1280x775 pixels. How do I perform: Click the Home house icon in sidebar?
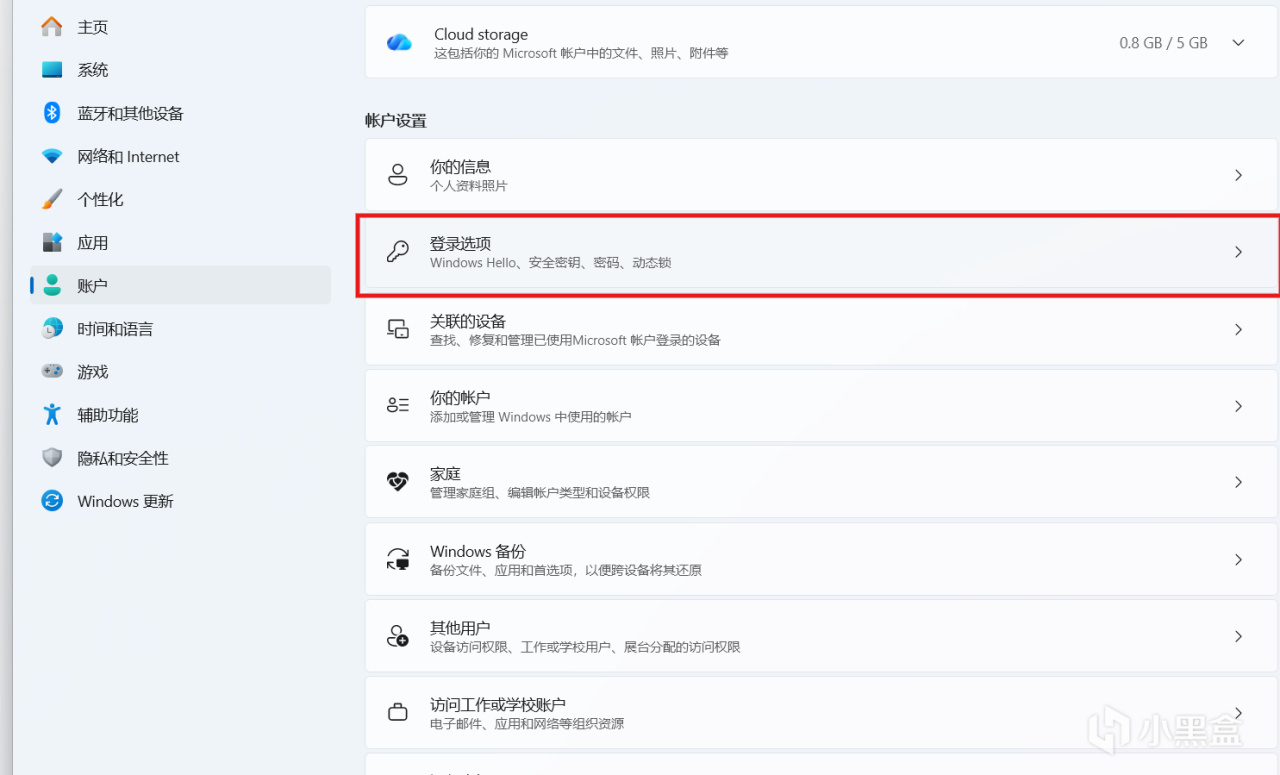click(52, 27)
